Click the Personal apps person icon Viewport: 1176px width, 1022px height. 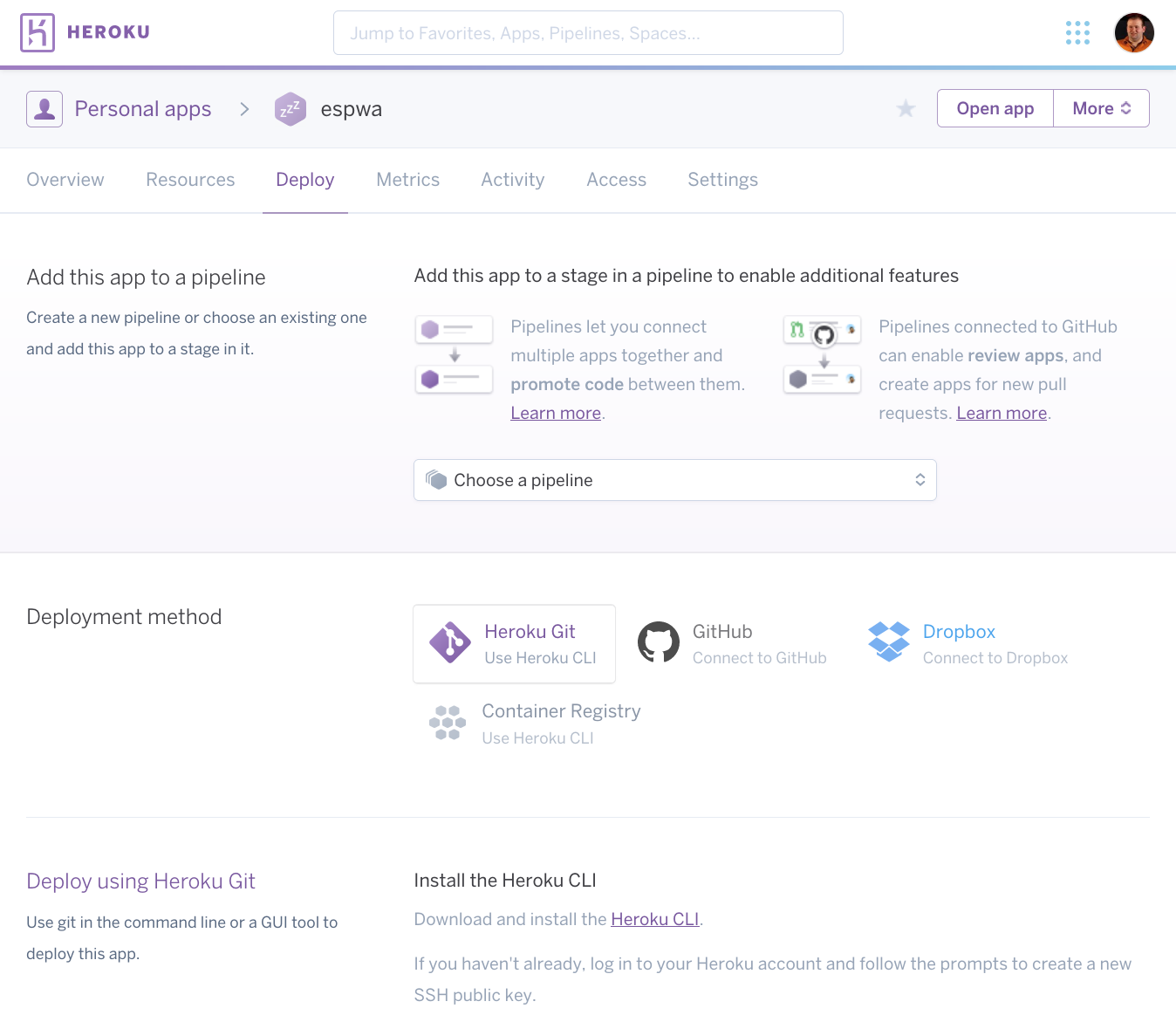click(44, 109)
